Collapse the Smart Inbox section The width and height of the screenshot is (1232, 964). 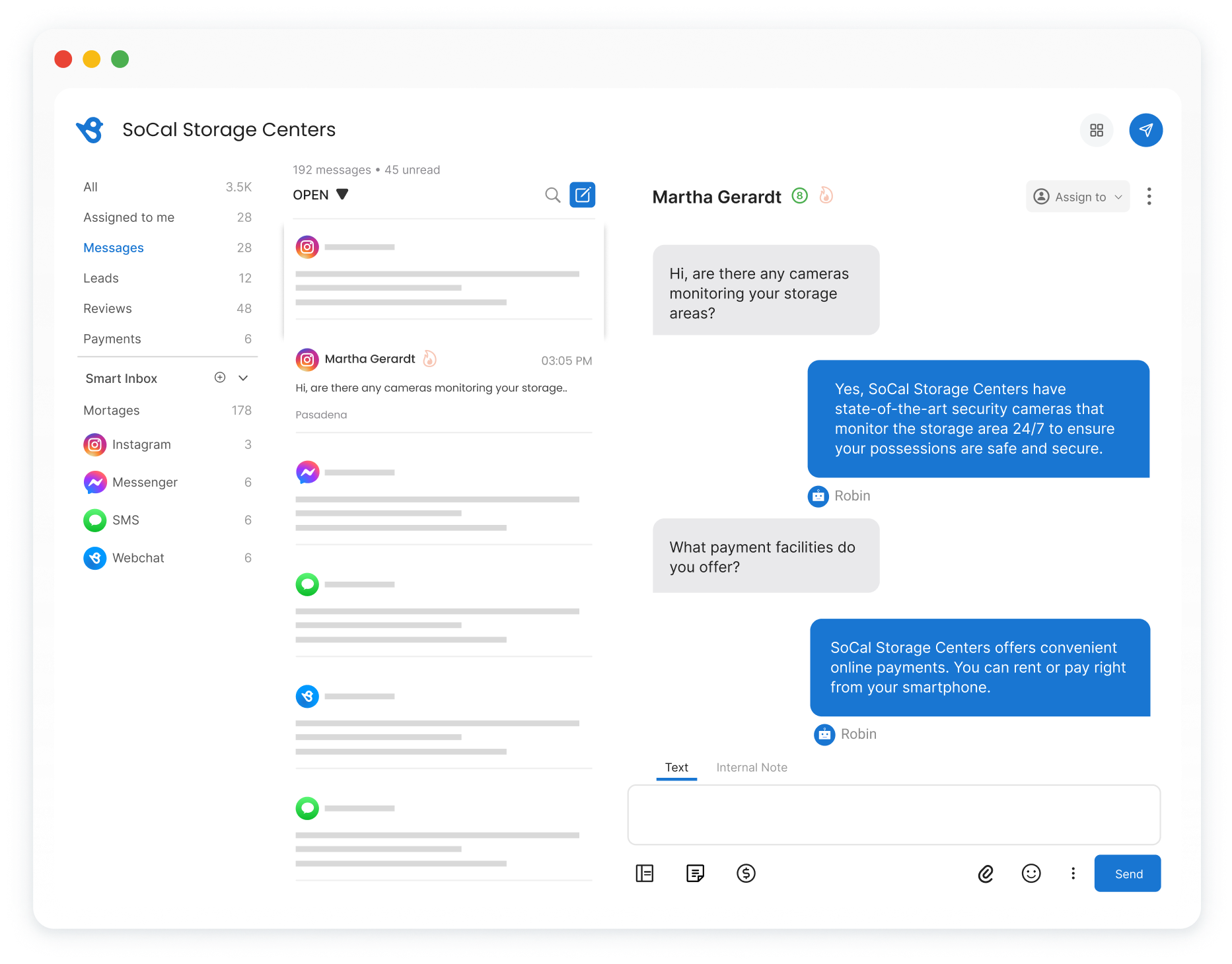(242, 378)
